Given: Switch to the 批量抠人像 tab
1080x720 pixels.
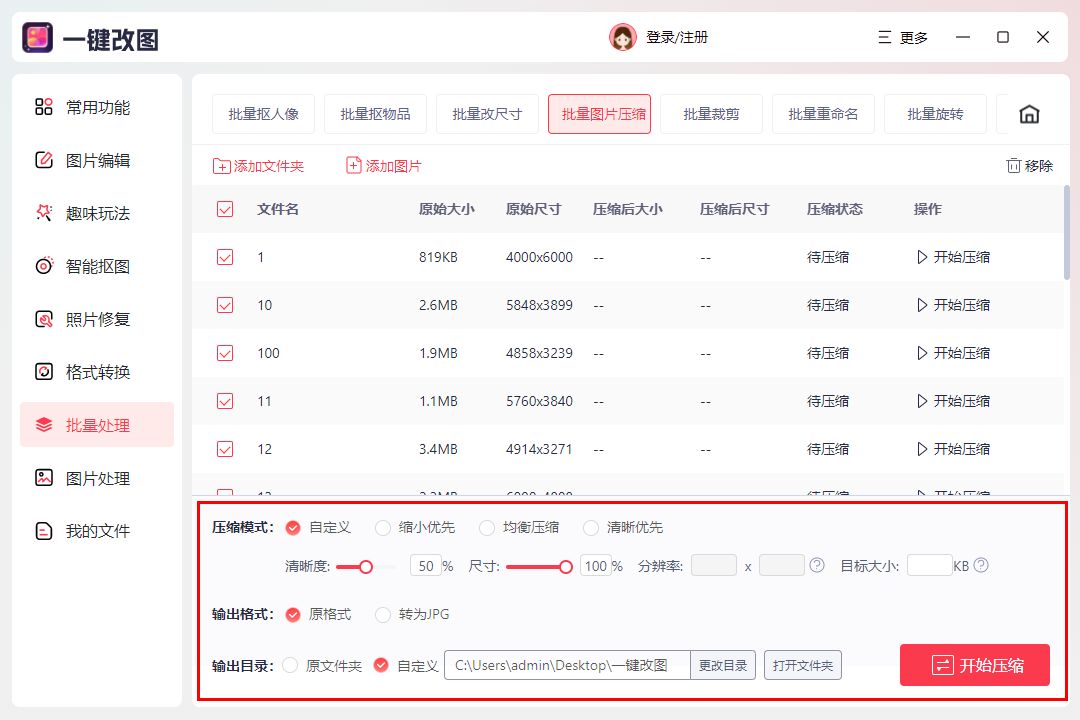Looking at the screenshot, I should [263, 114].
